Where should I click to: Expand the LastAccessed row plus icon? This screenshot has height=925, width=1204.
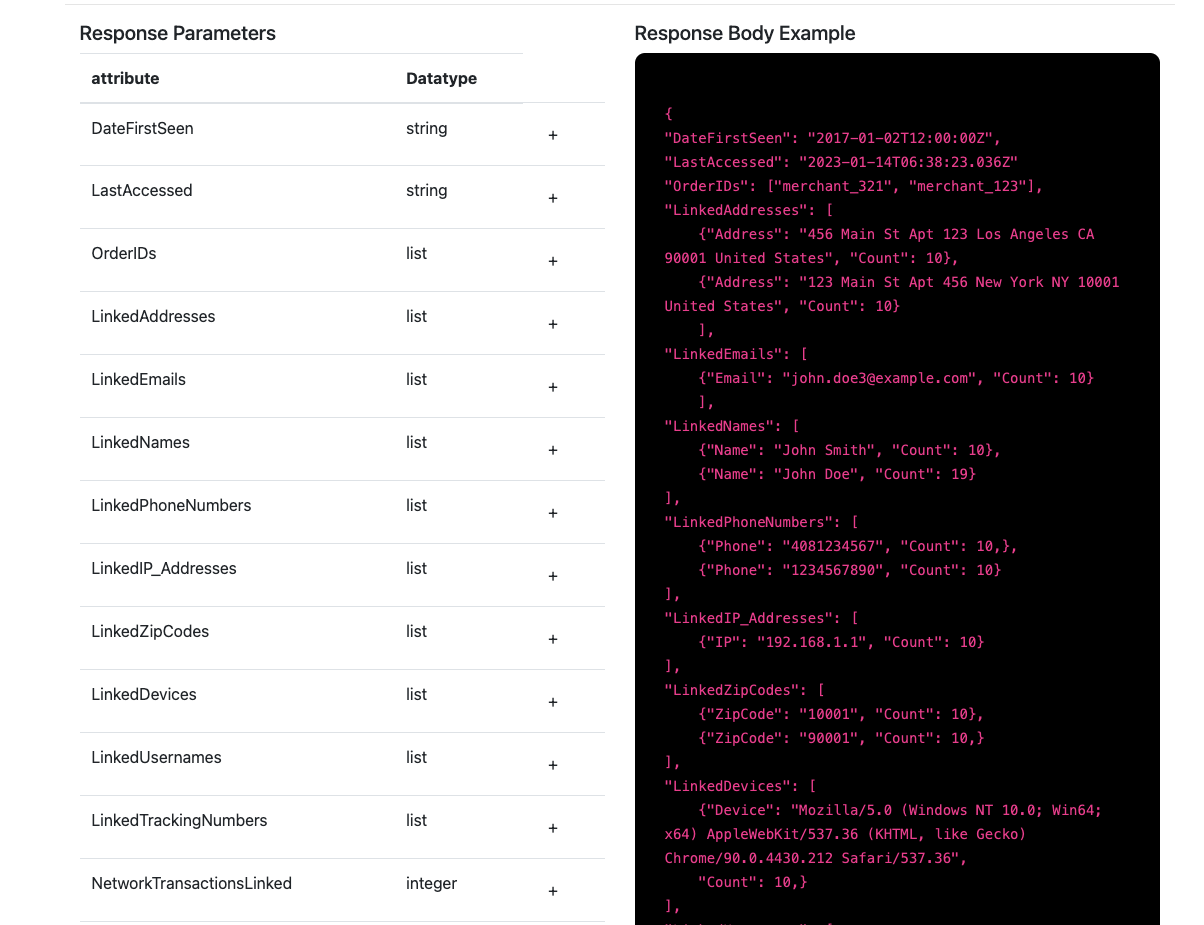[553, 198]
